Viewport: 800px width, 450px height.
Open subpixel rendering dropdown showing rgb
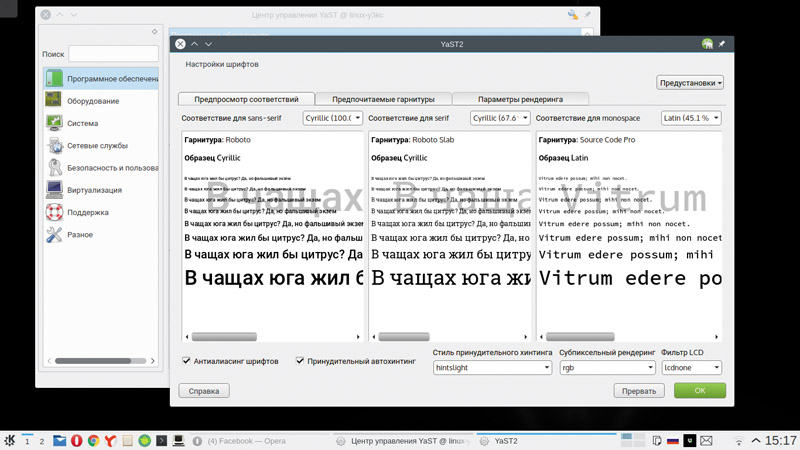[607, 367]
